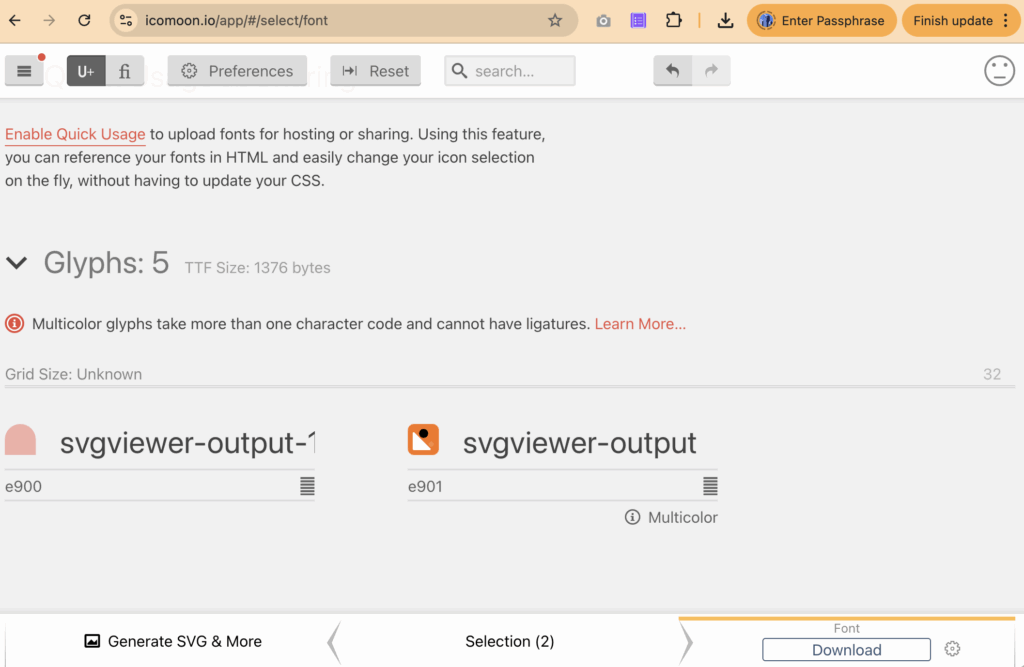Open font Preferences
The height and width of the screenshot is (667, 1024).
click(237, 71)
